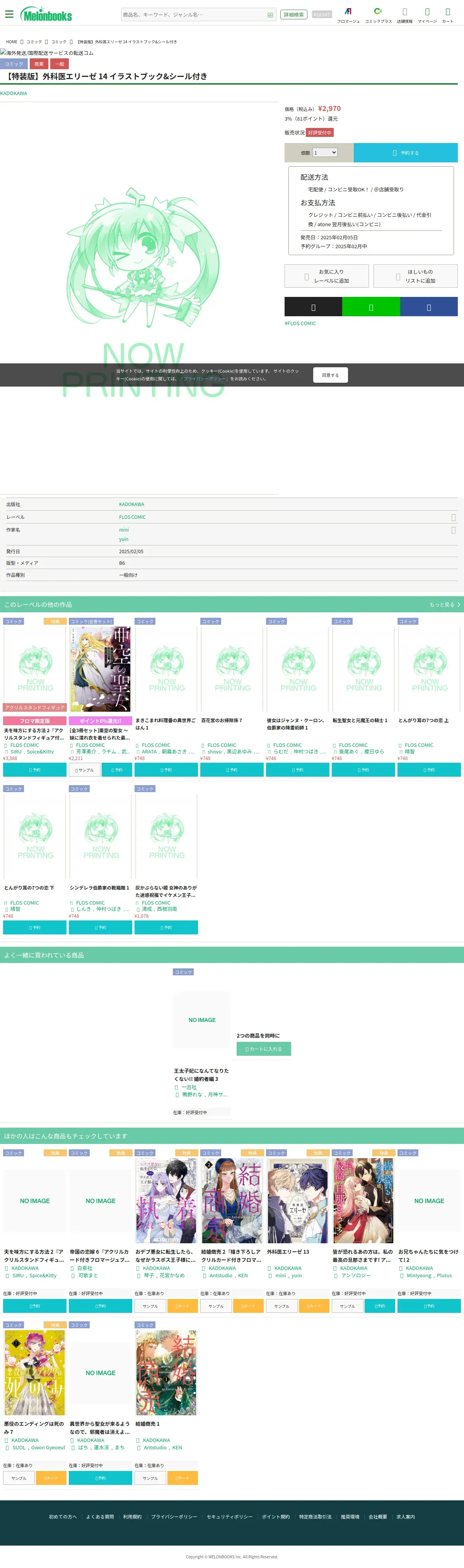This screenshot has height=1568, width=464.
Task: Click the blue 予約する reserve button
Action: (x=406, y=153)
